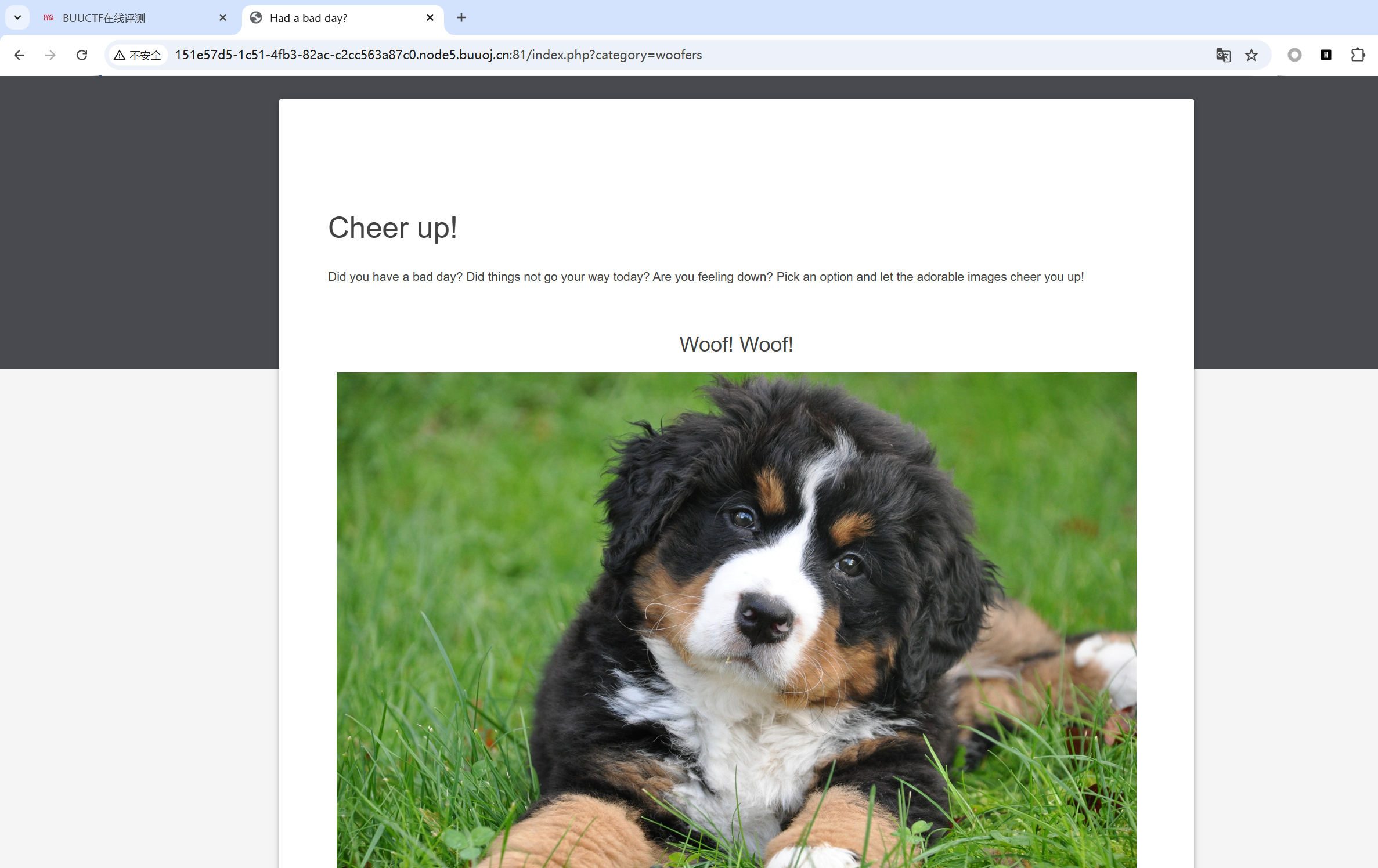Click the BUUCTF tab favicon
Image resolution: width=1378 pixels, height=868 pixels.
point(49,18)
